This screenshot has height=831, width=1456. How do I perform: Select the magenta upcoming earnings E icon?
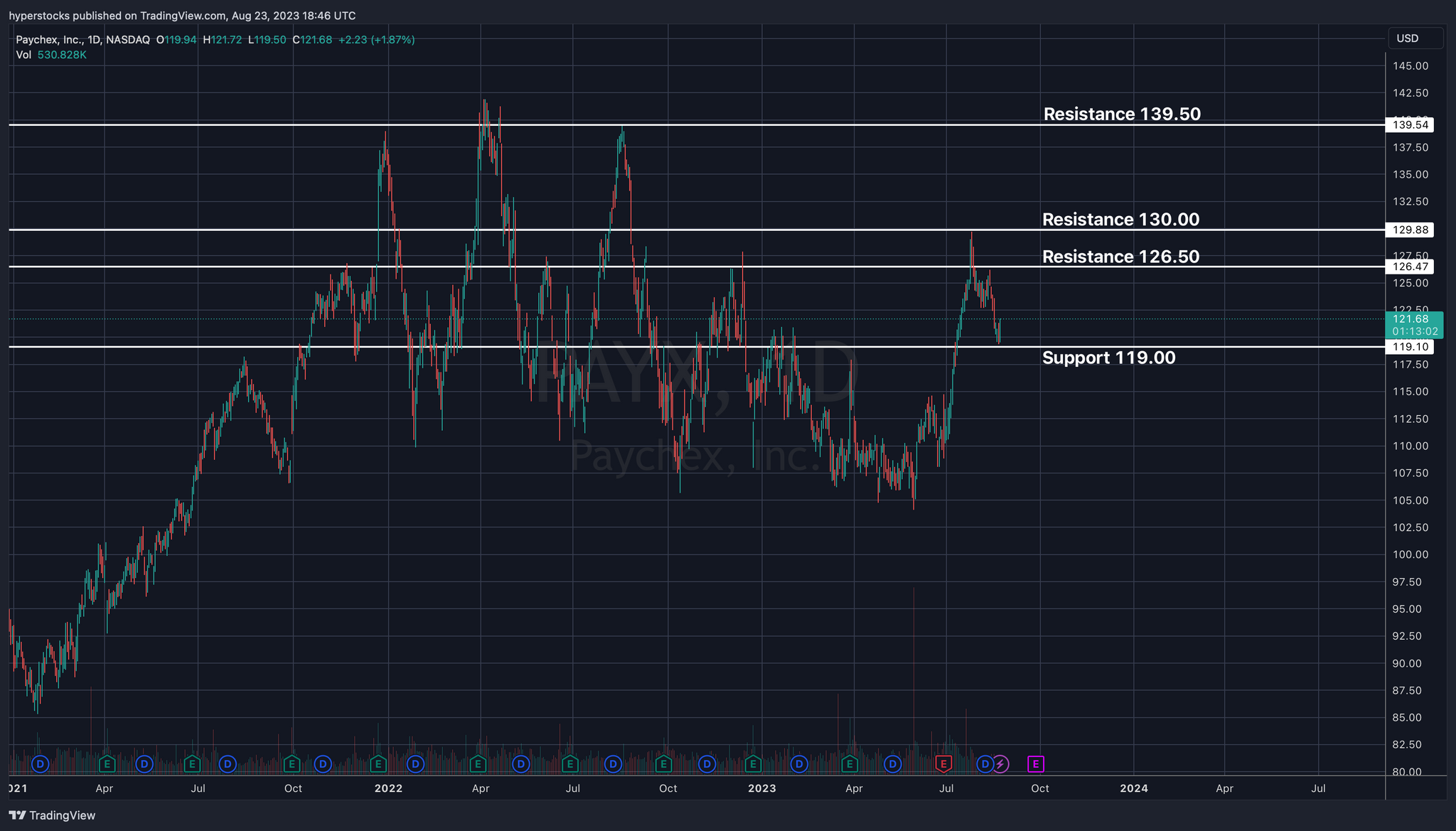tap(1036, 764)
